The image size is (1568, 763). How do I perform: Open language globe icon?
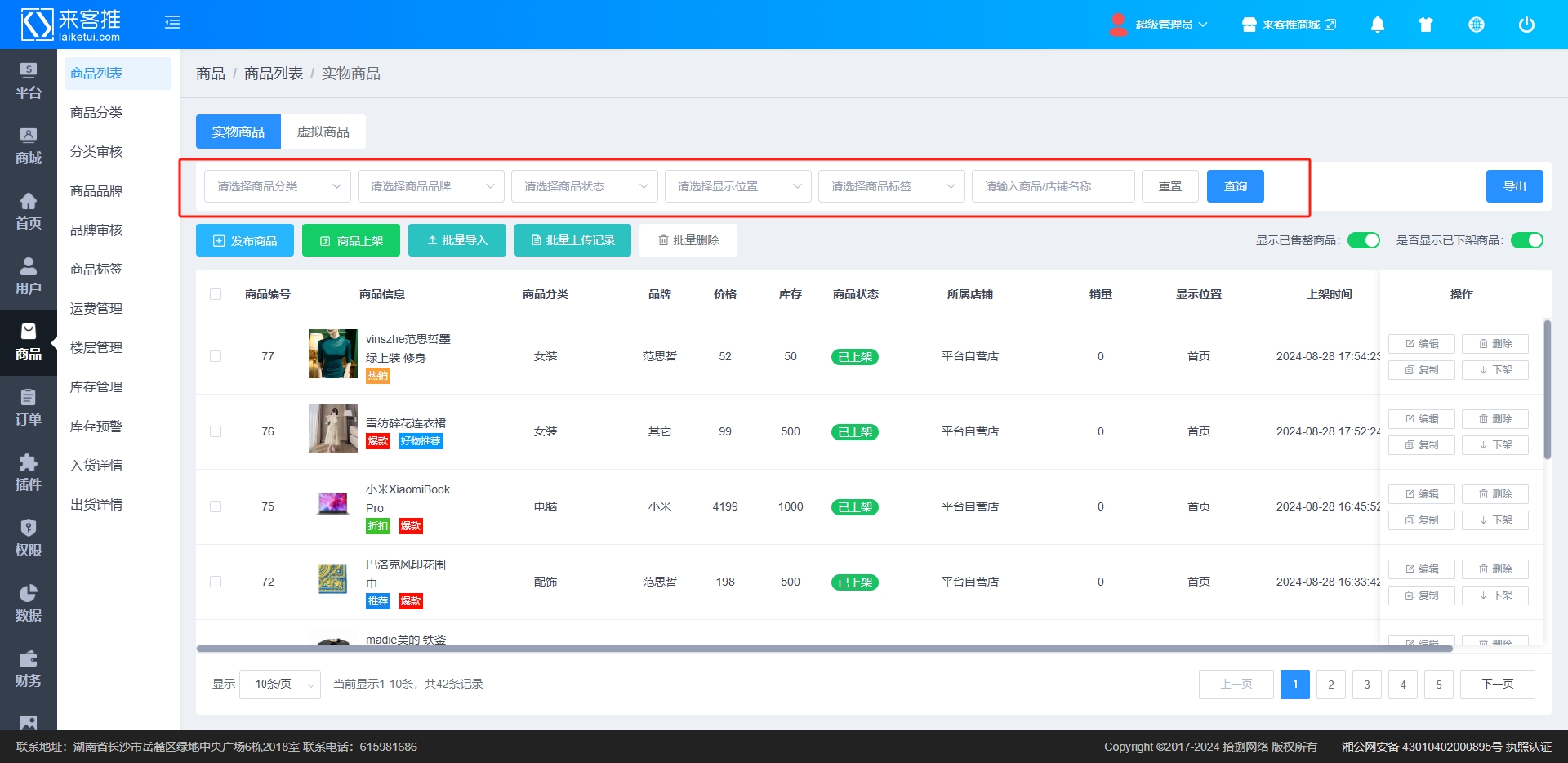[1476, 25]
